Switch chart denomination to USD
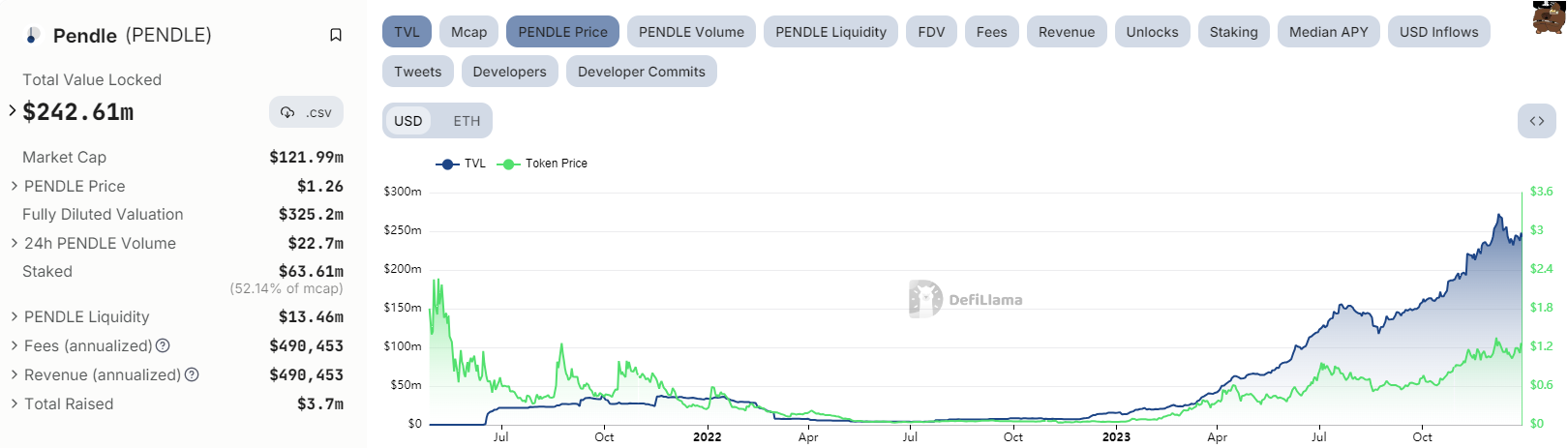Screen dimensions: 1568x448 click(x=408, y=121)
